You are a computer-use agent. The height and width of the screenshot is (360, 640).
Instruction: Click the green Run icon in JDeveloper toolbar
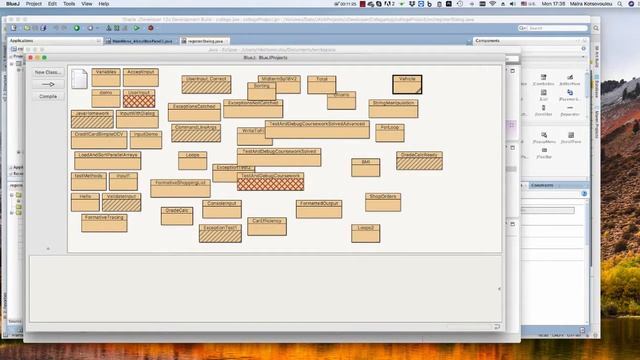point(137,28)
